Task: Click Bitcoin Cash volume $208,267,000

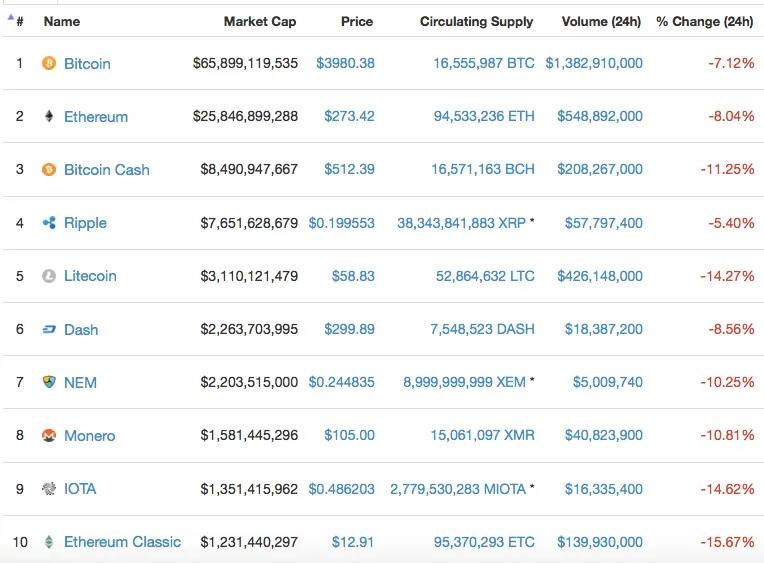Action: pyautogui.click(x=600, y=169)
